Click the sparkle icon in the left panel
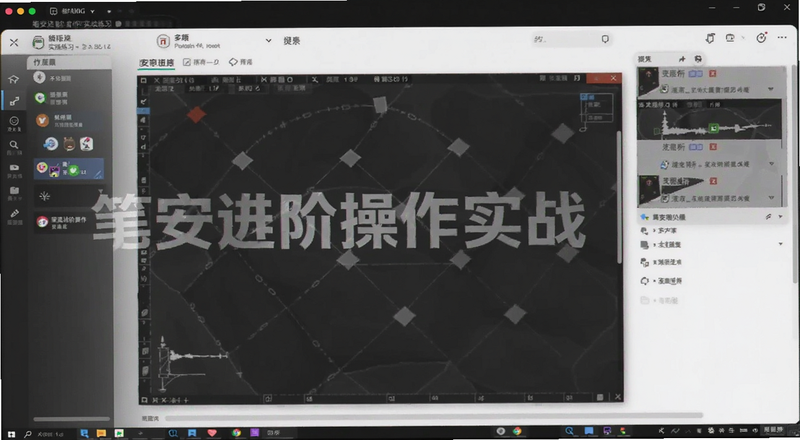 45,196
